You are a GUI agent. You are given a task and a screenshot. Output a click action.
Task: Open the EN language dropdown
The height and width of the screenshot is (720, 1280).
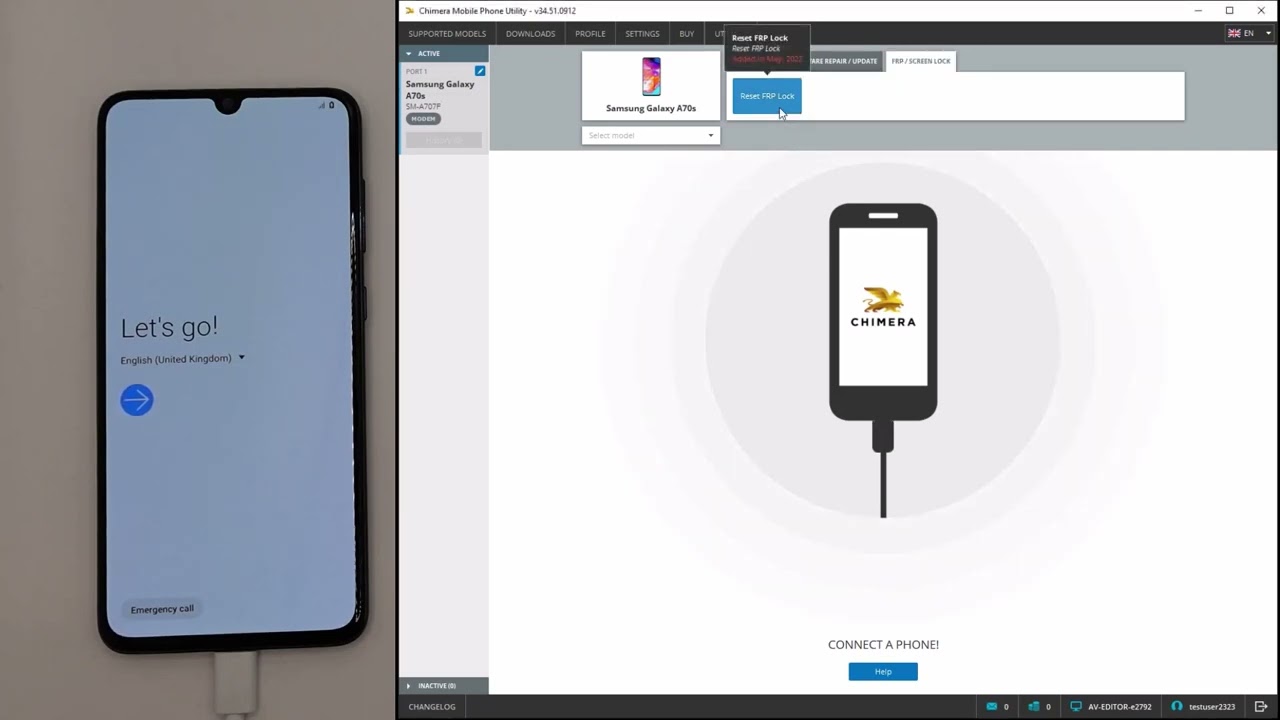click(x=1250, y=33)
